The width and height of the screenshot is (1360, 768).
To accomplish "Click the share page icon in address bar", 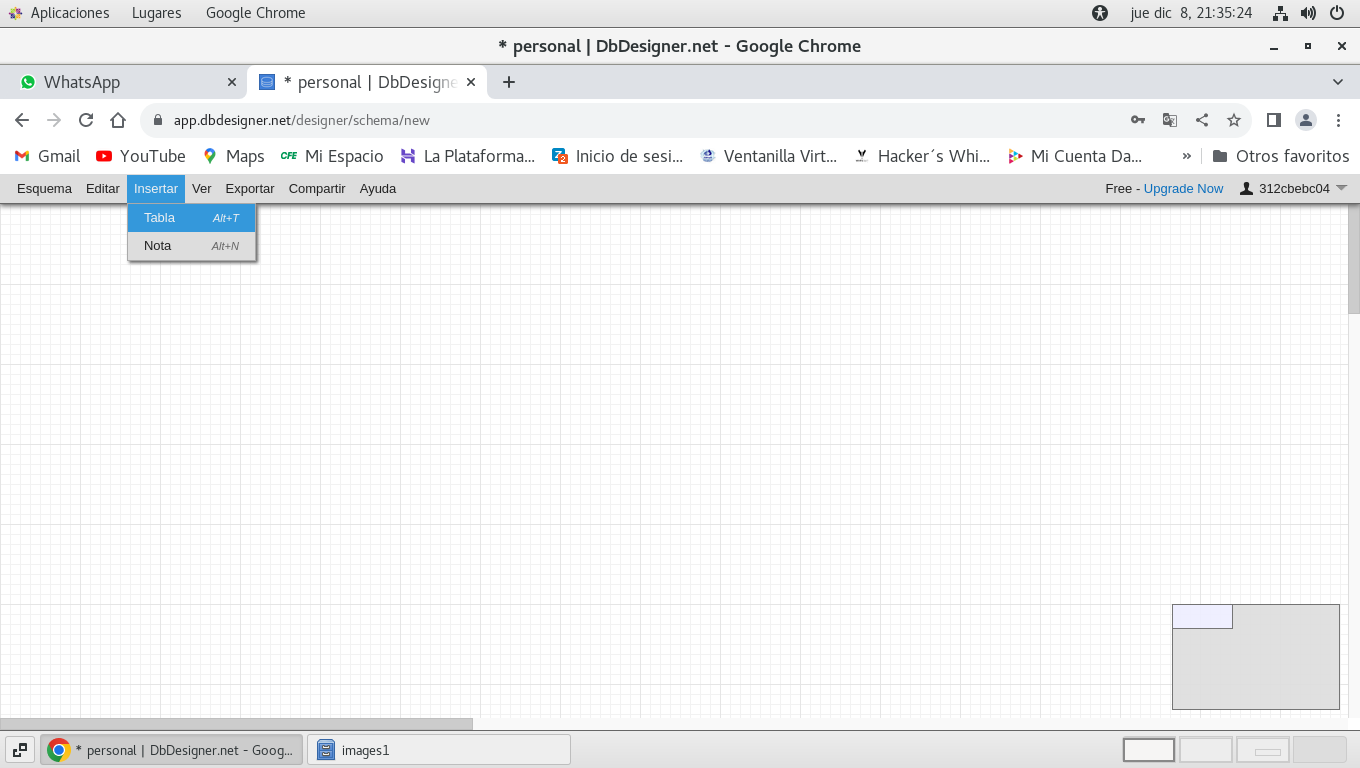I will point(1202,120).
